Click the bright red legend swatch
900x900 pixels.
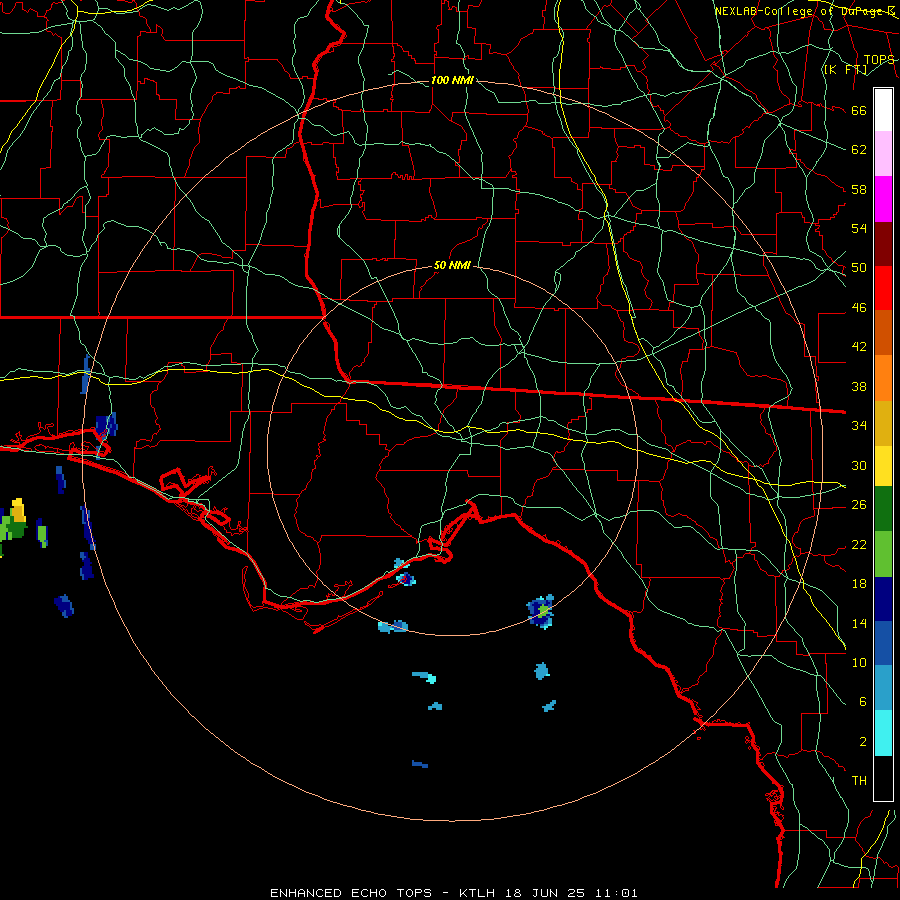click(x=883, y=288)
